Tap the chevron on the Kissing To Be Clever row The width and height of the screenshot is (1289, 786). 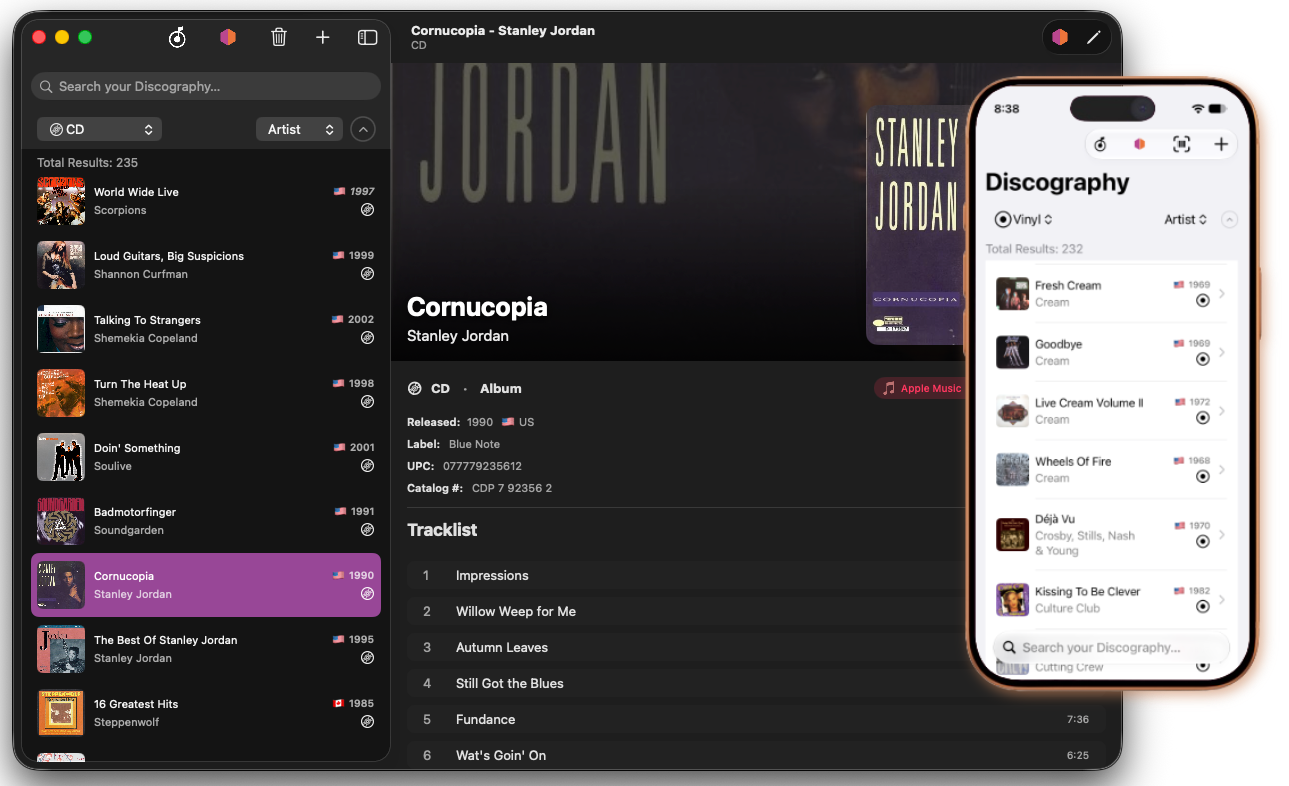1222,599
